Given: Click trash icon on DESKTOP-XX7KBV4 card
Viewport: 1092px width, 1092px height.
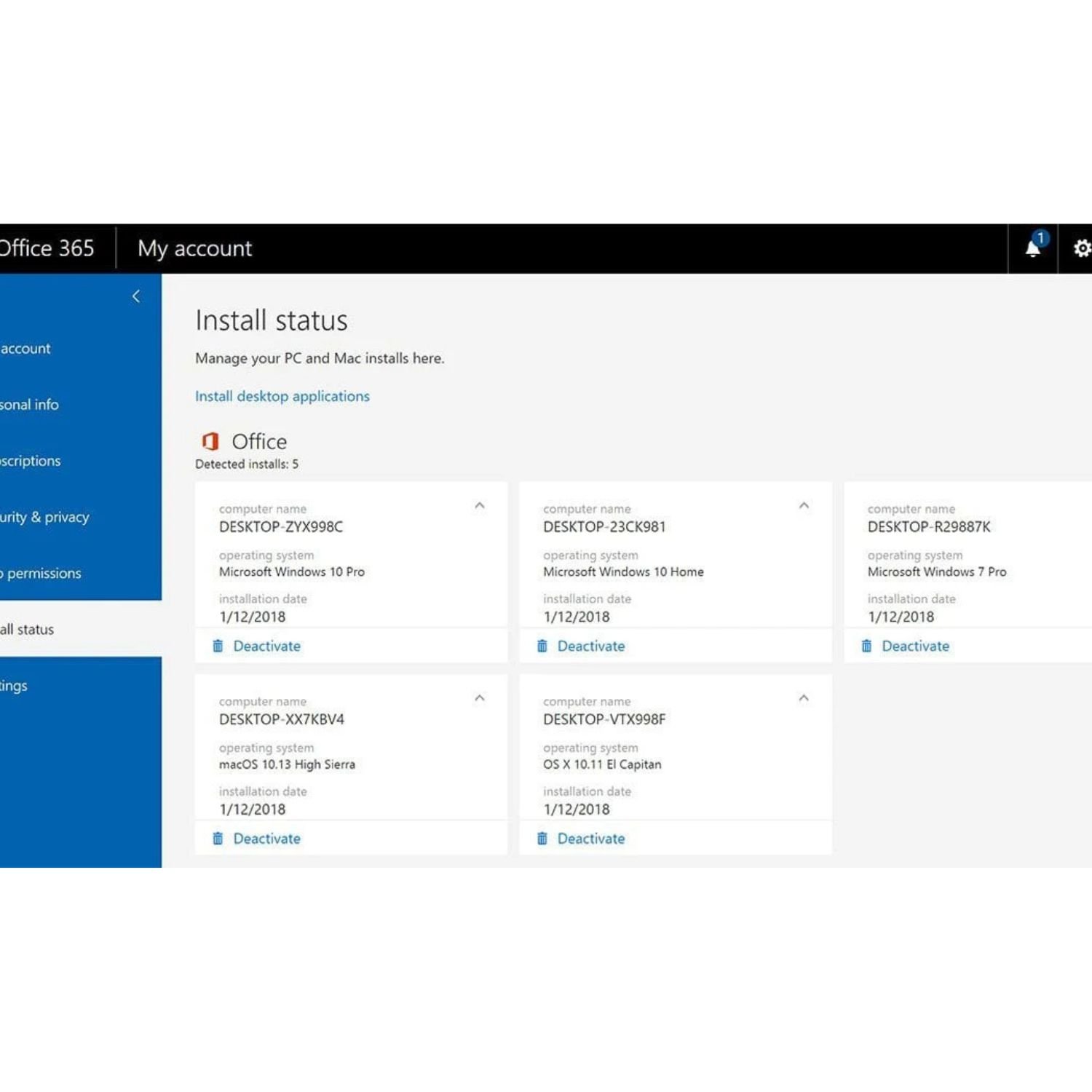Looking at the screenshot, I should click(x=218, y=838).
